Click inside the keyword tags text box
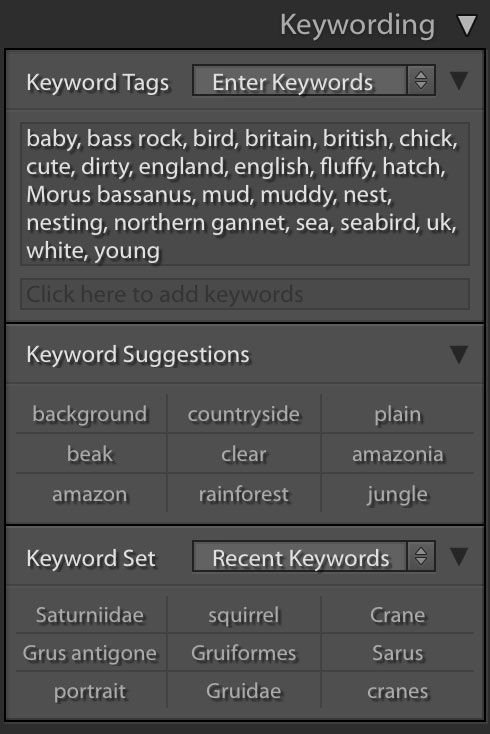The width and height of the screenshot is (490, 734). [245, 194]
